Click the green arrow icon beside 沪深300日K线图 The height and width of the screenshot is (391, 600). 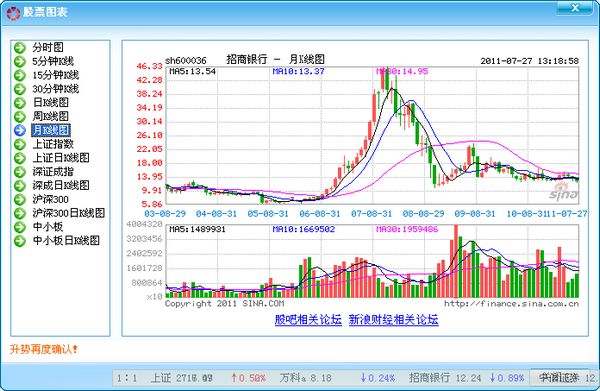(x=20, y=213)
